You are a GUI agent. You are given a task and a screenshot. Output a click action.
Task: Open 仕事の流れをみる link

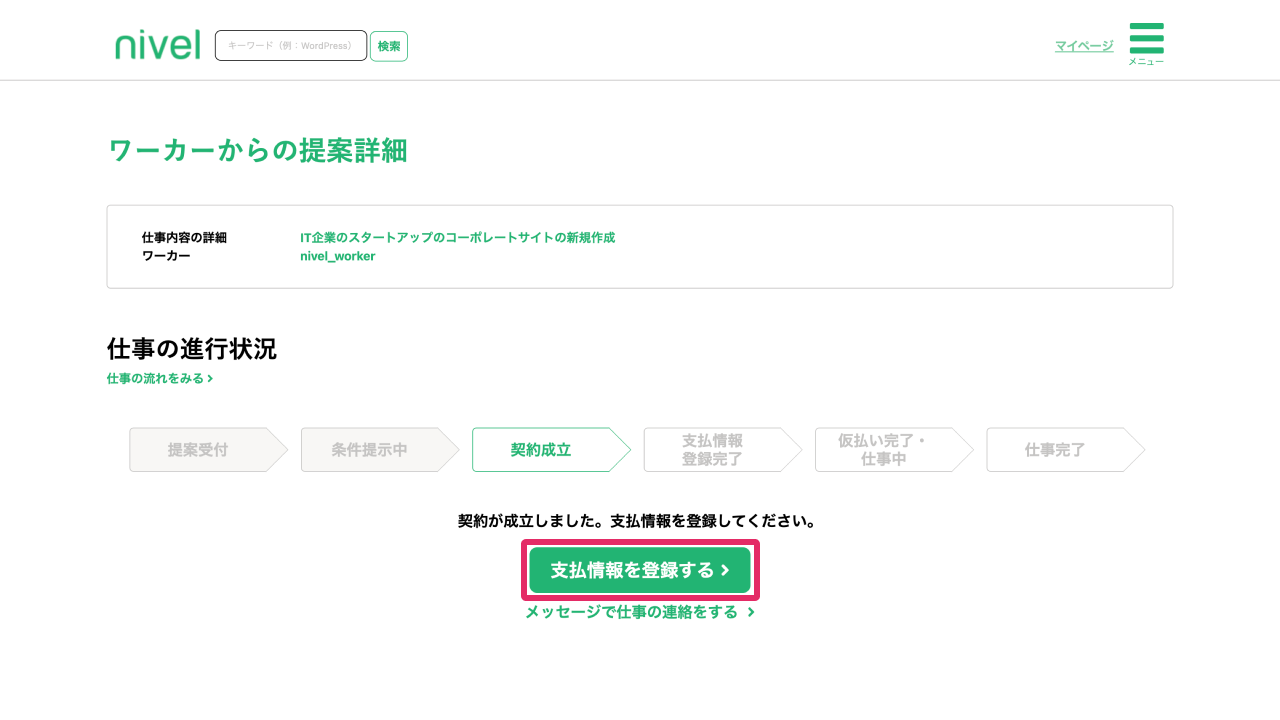(x=160, y=379)
